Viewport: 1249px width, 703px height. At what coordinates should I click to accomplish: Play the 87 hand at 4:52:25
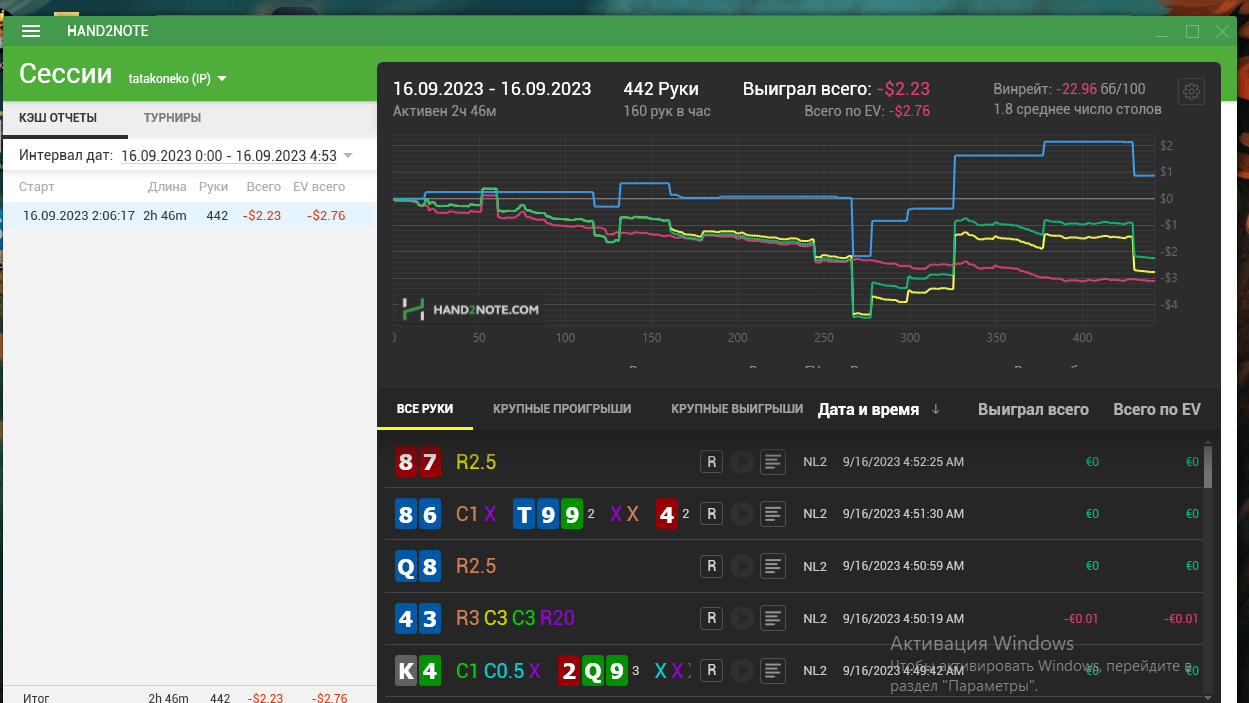pyautogui.click(x=741, y=462)
